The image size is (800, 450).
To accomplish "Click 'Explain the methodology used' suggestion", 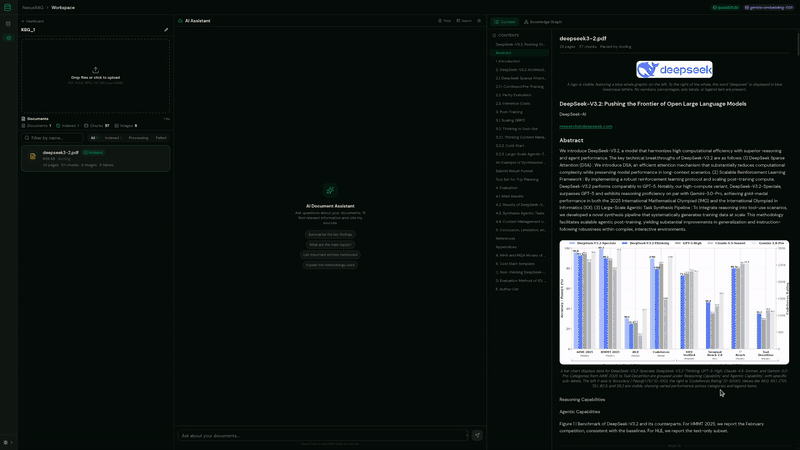I will [x=330, y=265].
